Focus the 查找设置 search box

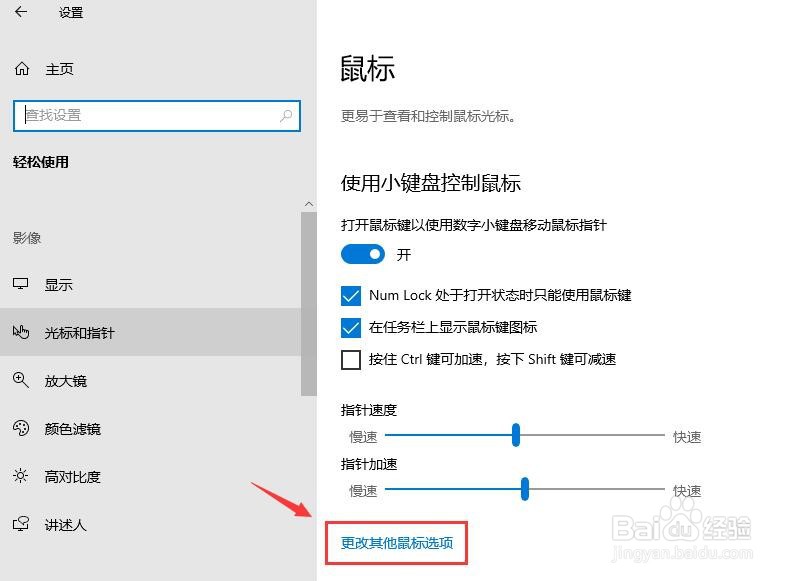coord(157,116)
